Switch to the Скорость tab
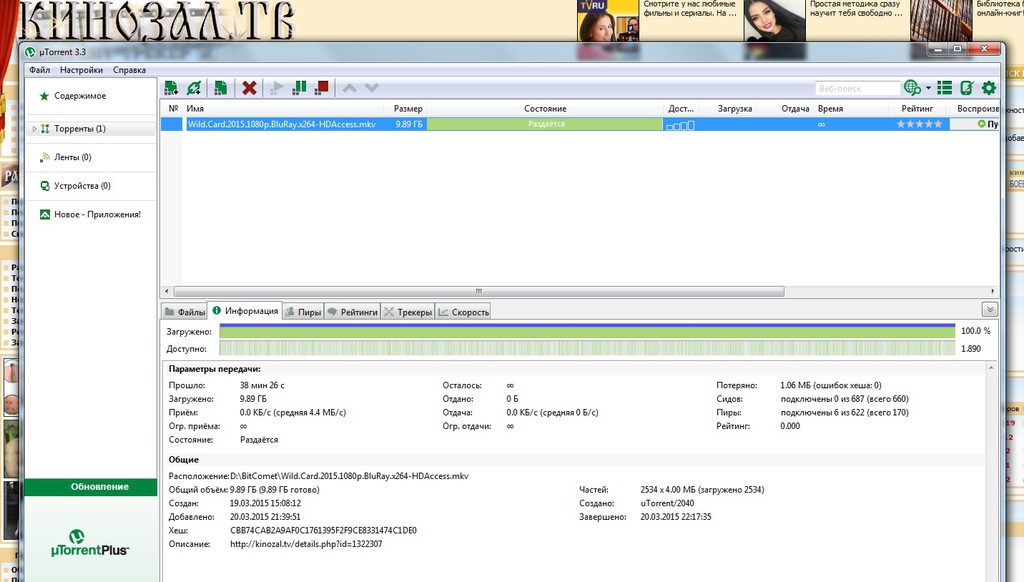 (463, 312)
